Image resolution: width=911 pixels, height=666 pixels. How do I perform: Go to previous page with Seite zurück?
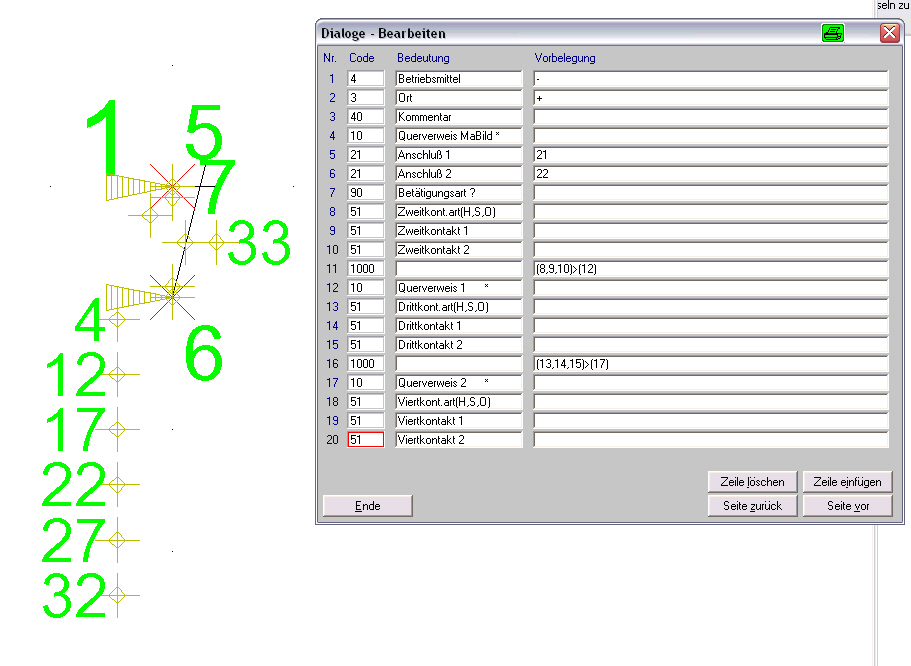click(x=752, y=506)
